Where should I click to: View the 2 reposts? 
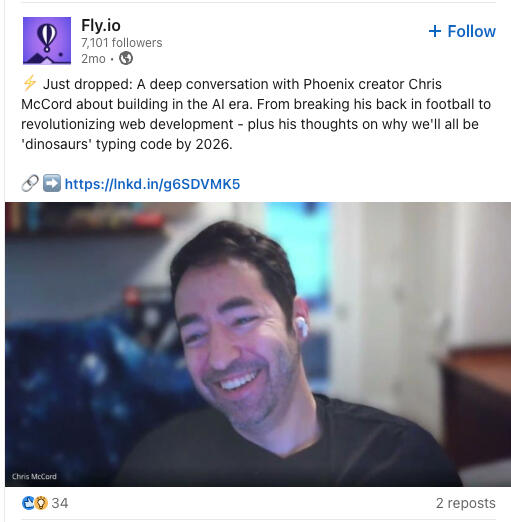466,503
